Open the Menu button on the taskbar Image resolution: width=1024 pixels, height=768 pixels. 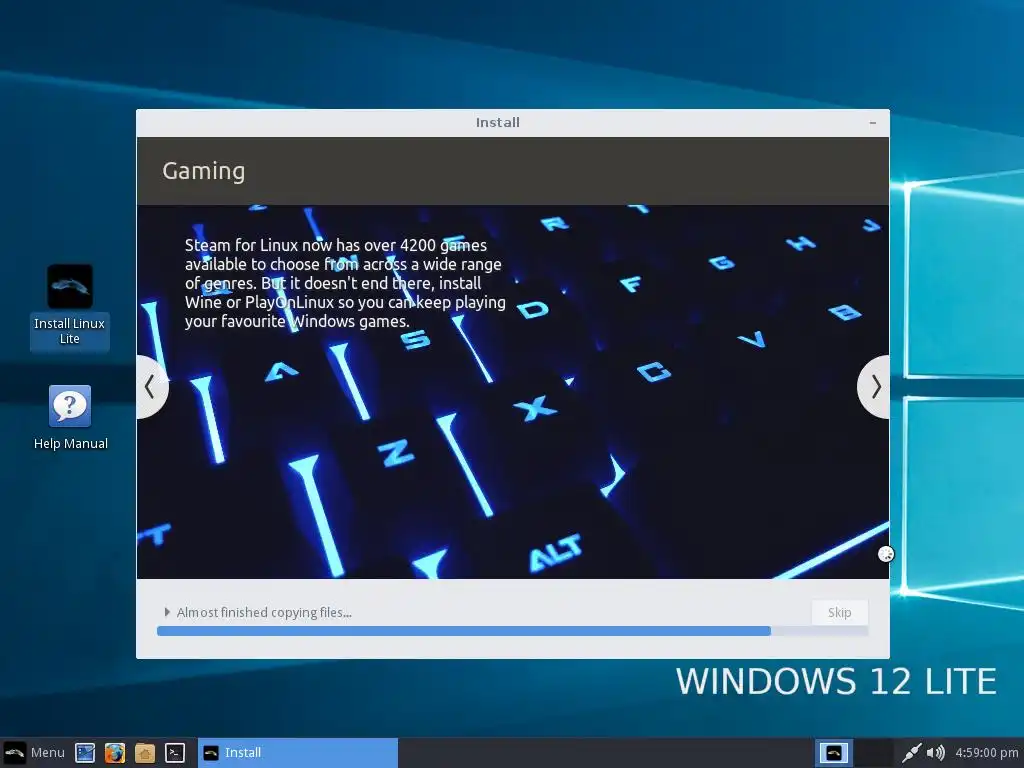click(34, 752)
